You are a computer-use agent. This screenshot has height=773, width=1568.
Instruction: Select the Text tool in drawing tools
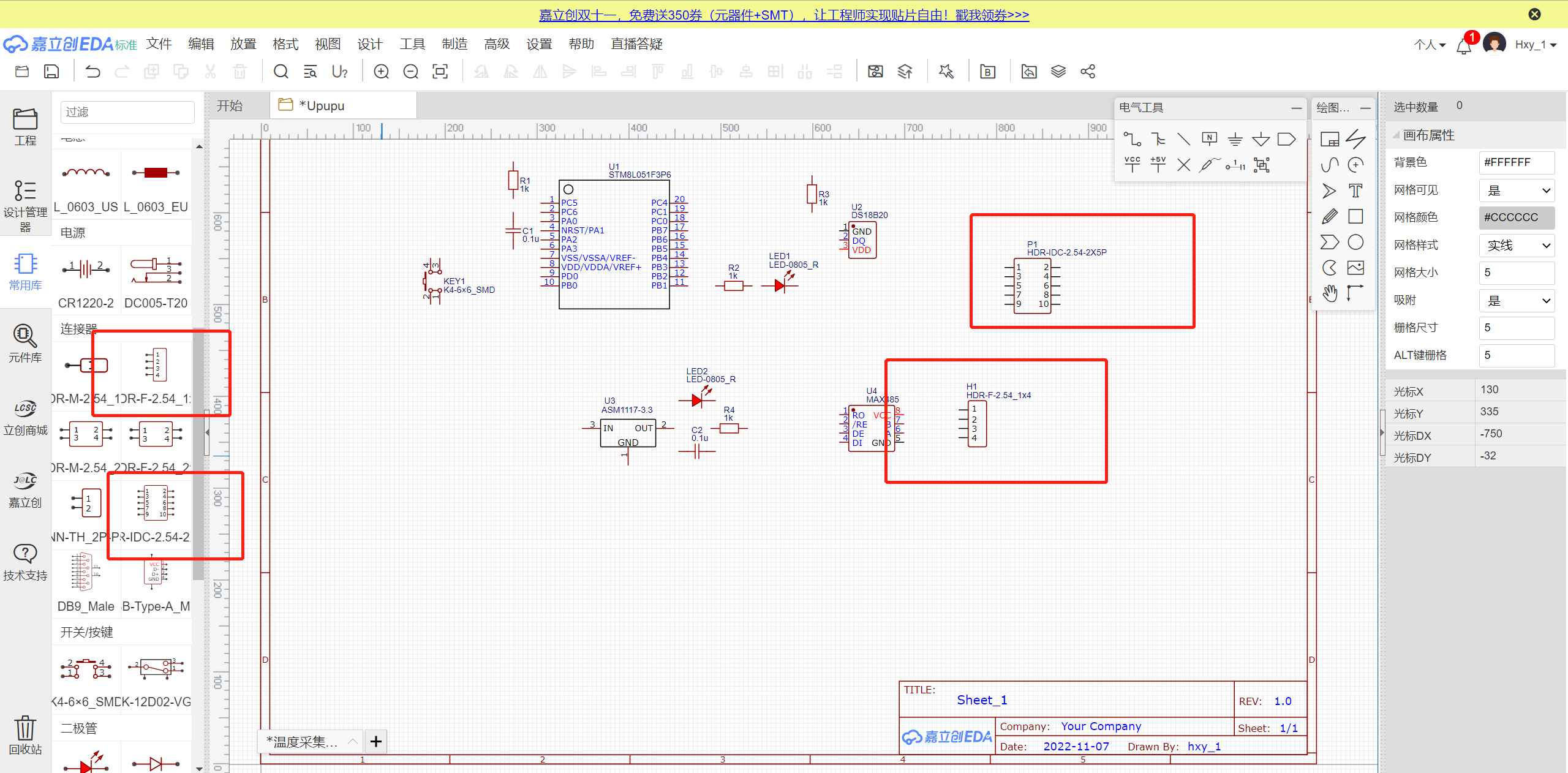(1355, 190)
